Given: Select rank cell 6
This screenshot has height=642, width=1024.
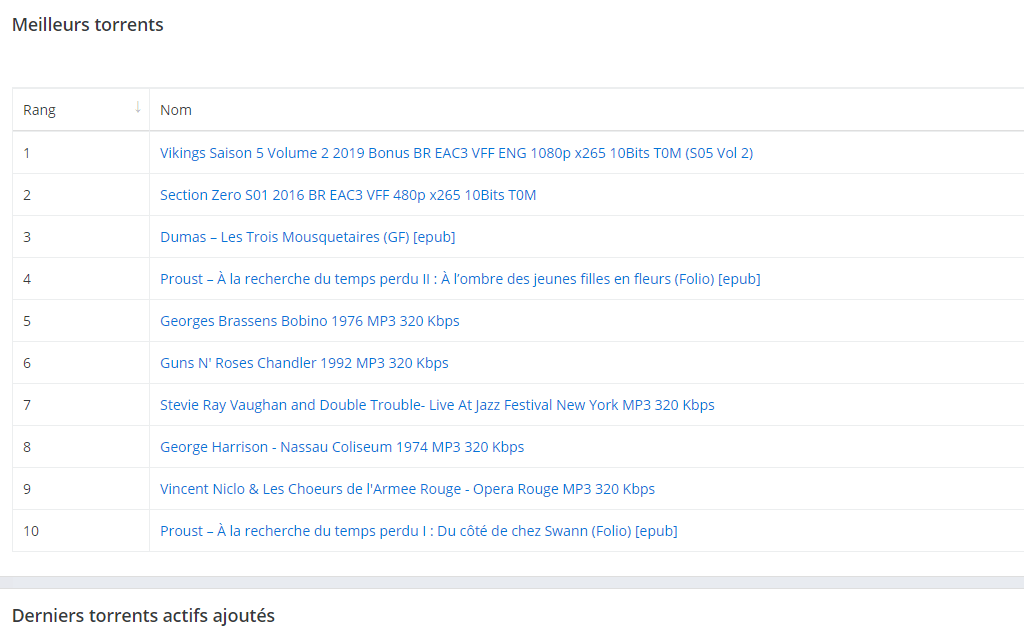Looking at the screenshot, I should click(81, 363).
